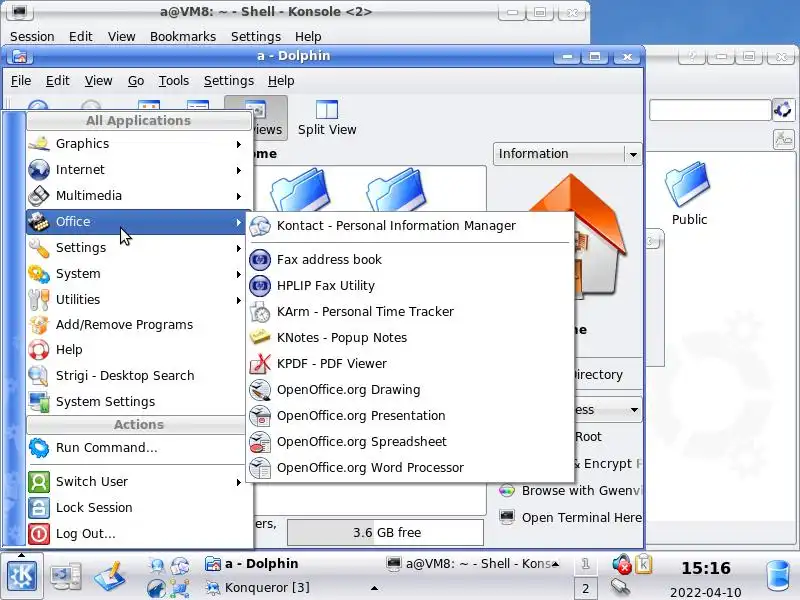The image size is (800, 600).
Task: Launch HPLIP Fax Utility
Action: coord(410,286)
